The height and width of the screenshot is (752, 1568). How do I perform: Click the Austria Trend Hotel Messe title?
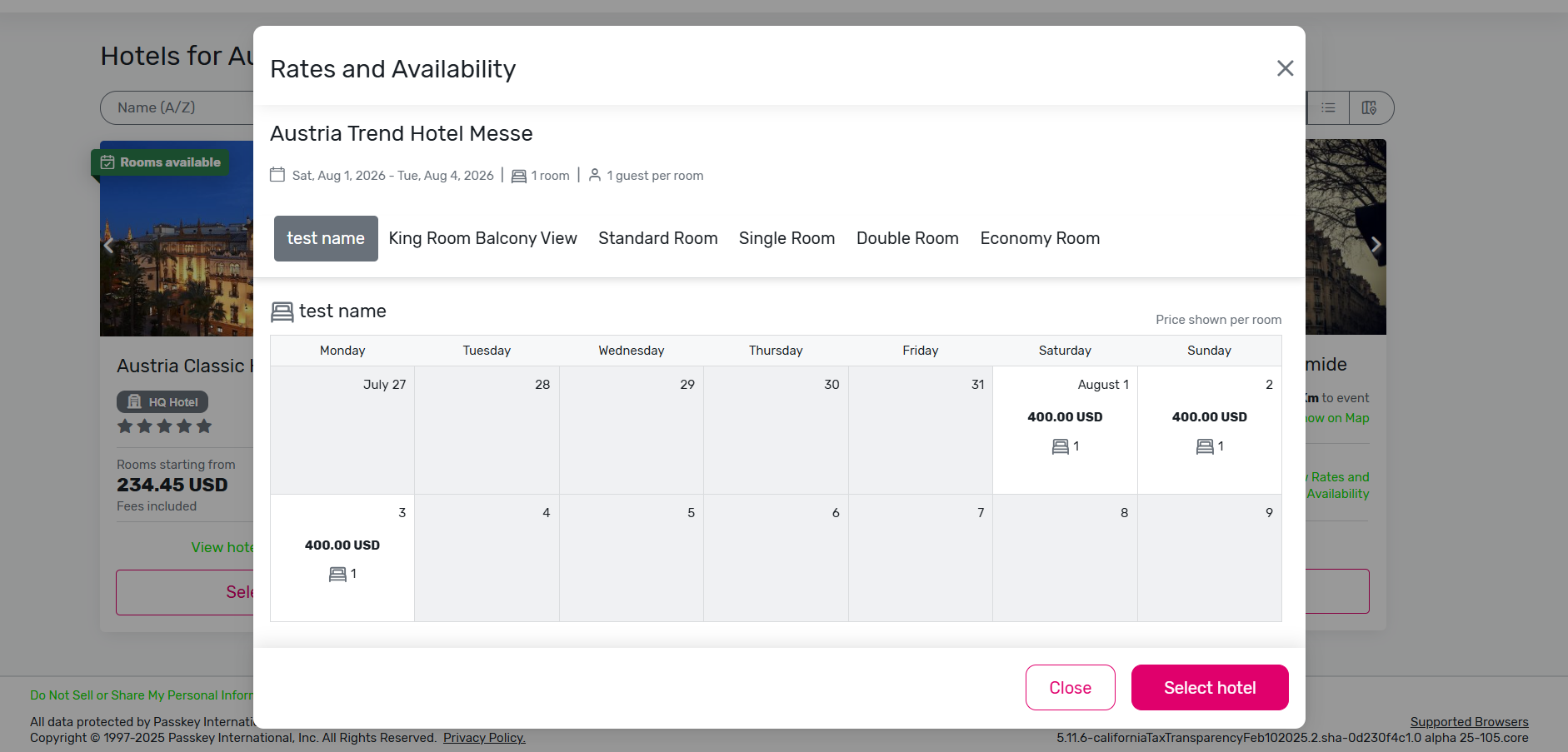pyautogui.click(x=401, y=133)
